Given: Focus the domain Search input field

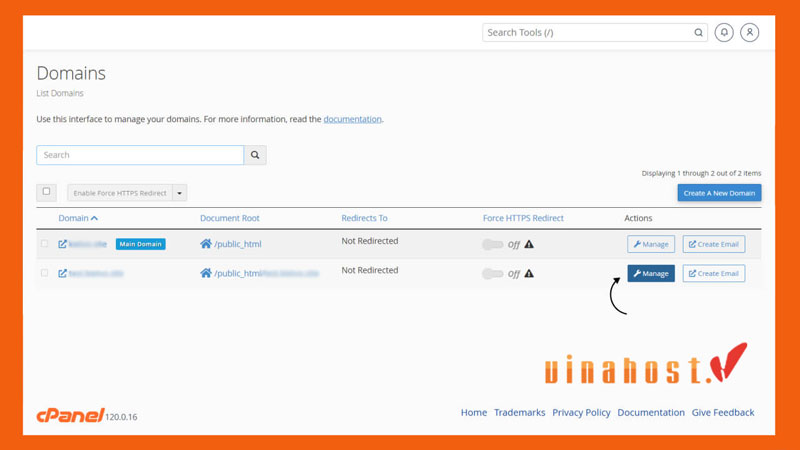Looking at the screenshot, I should click(140, 155).
